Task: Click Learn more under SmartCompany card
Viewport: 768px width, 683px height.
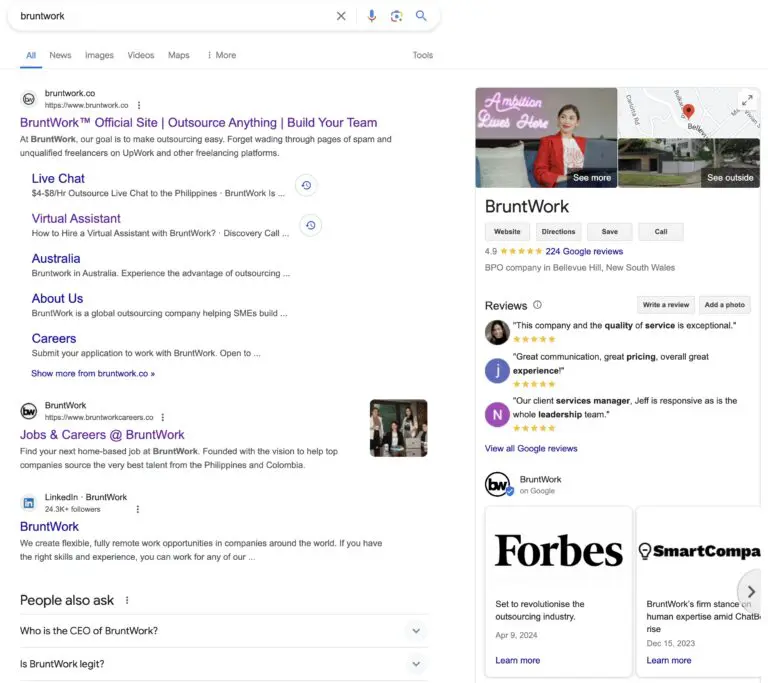Action: 669,660
